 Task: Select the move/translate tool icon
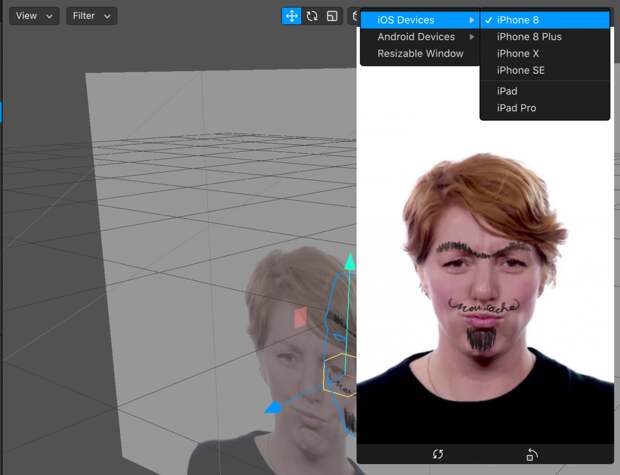click(x=291, y=16)
